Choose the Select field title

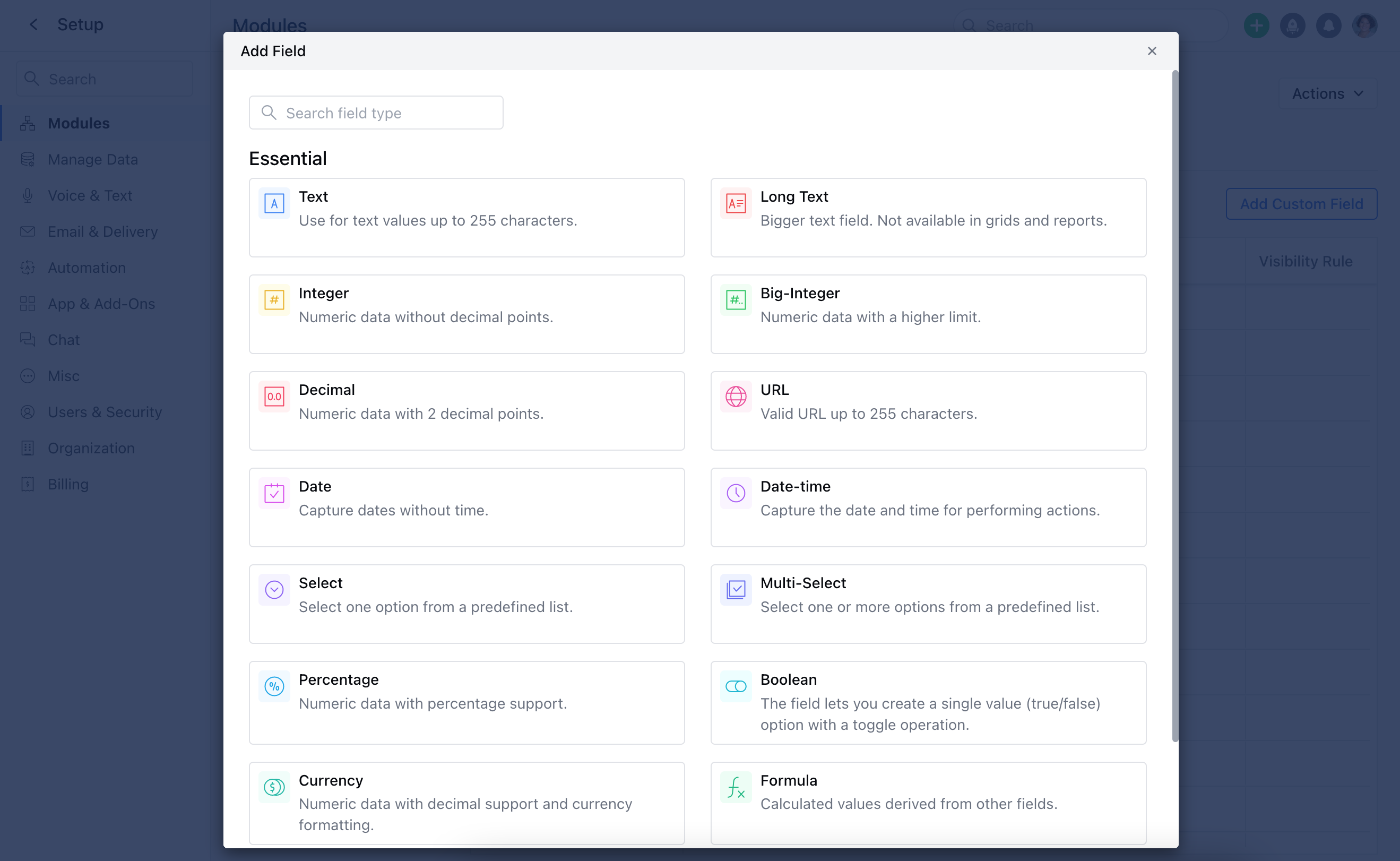pos(321,583)
